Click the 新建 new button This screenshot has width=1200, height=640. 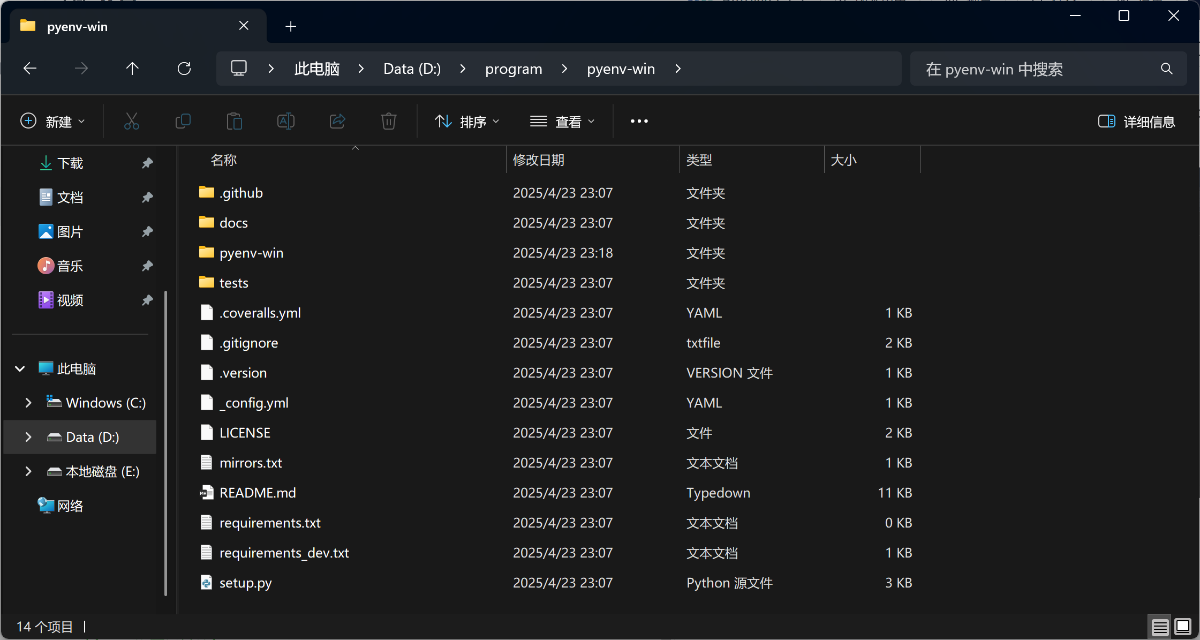[x=52, y=121]
